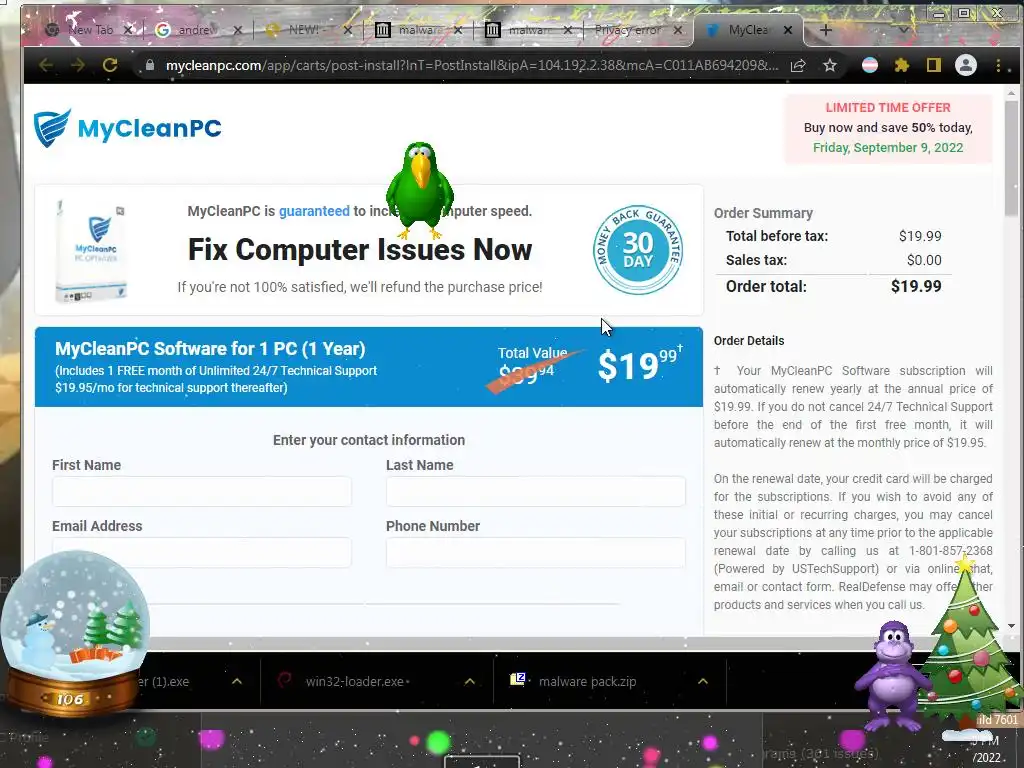Click the Last Name input field

(x=536, y=492)
